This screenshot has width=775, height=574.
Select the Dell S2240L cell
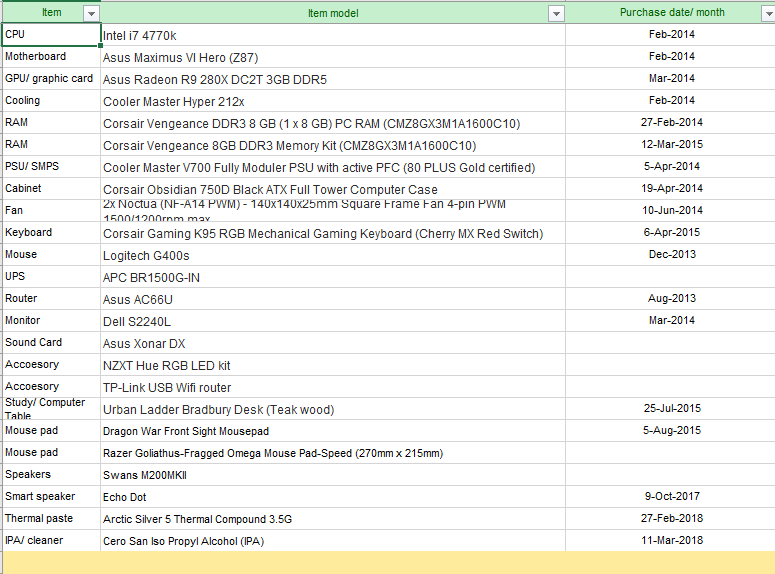click(333, 320)
